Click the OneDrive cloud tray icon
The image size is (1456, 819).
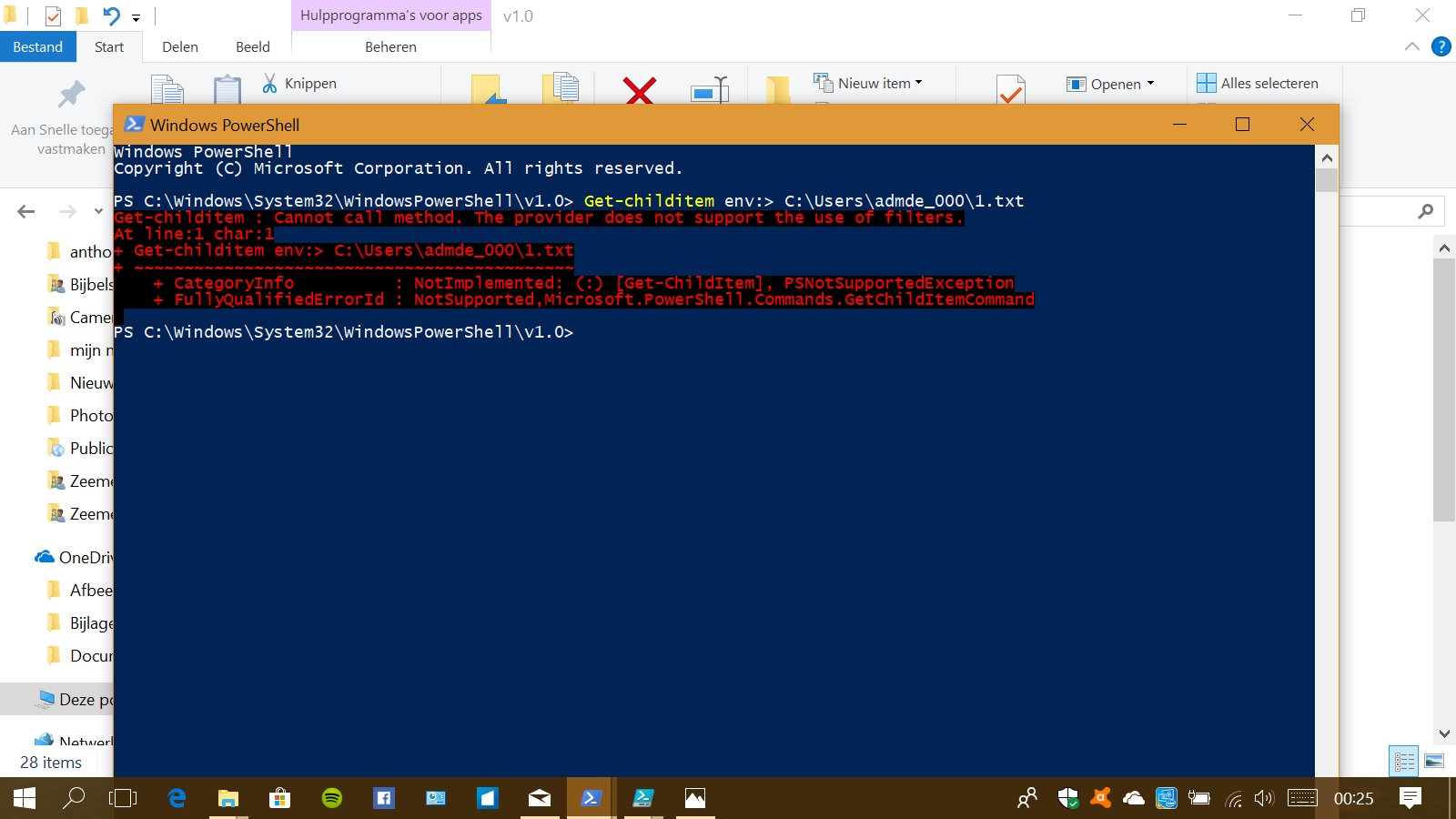pos(1134,798)
